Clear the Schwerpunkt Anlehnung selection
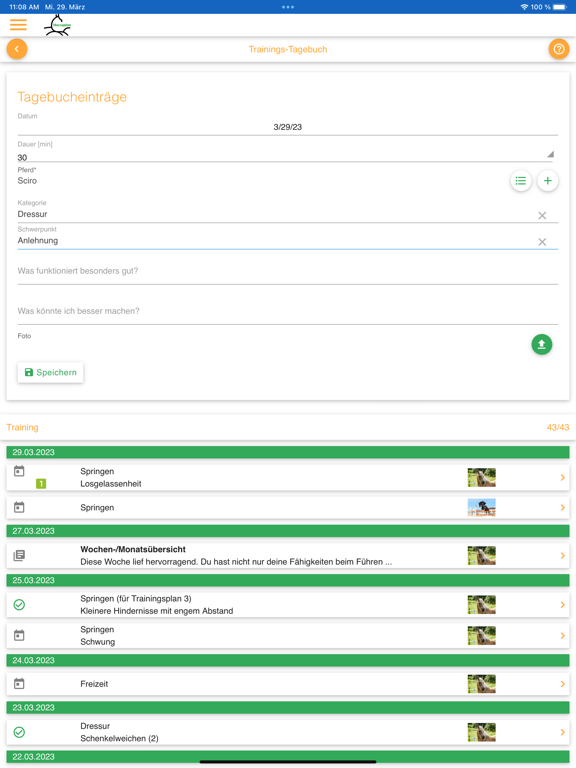This screenshot has width=576, height=768. coord(542,242)
